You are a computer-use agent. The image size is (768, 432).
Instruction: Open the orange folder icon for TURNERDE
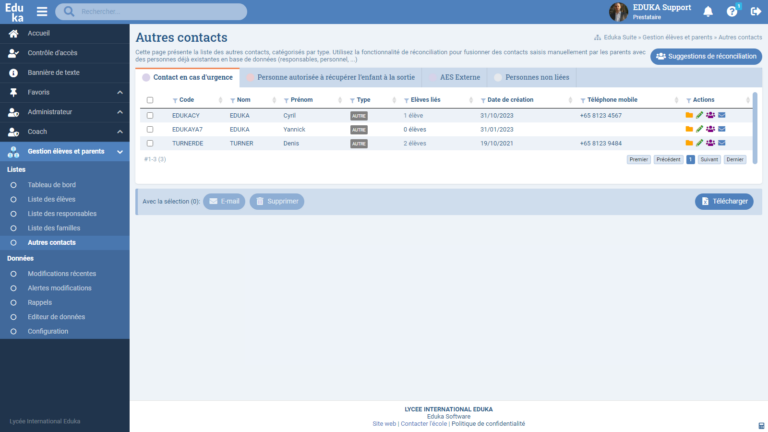pyautogui.click(x=689, y=144)
